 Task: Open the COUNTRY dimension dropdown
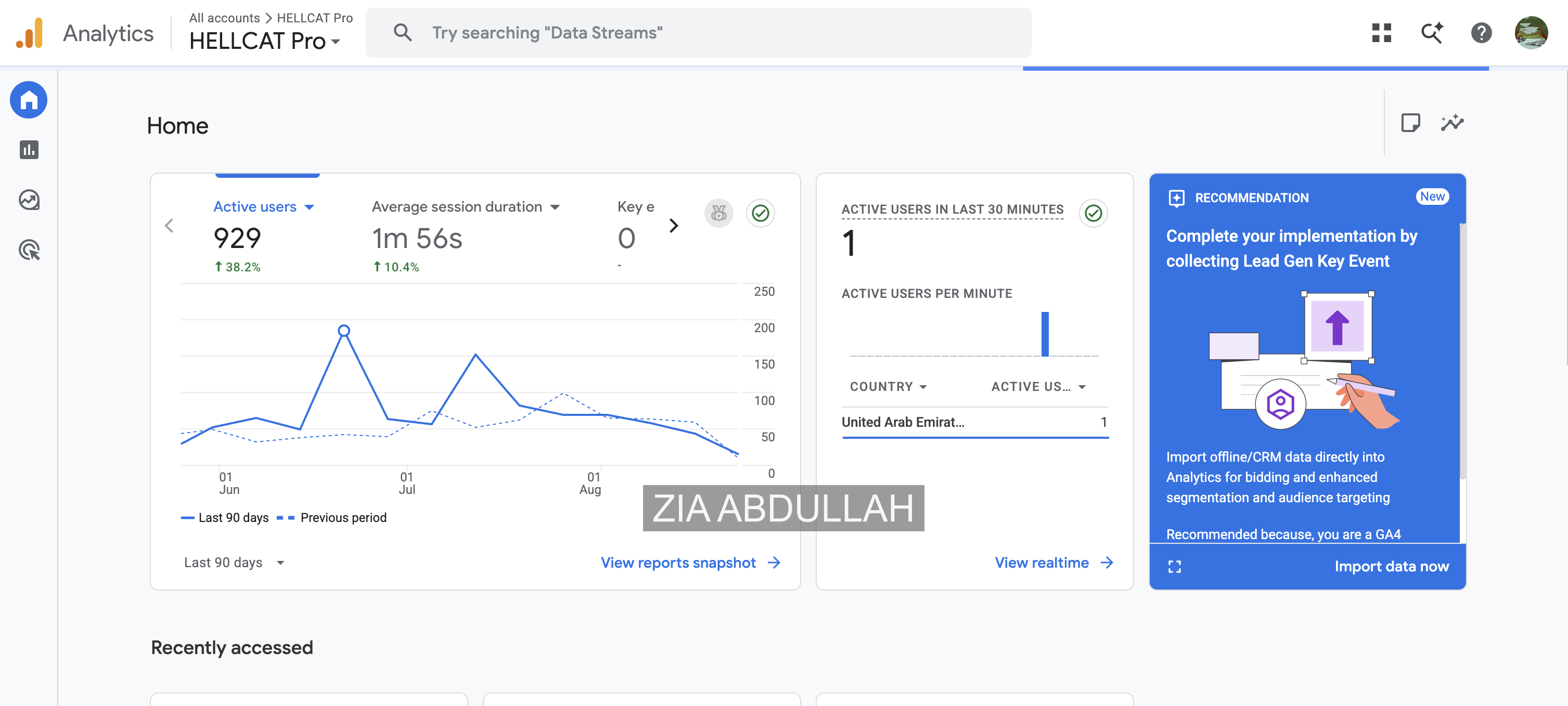click(x=888, y=387)
